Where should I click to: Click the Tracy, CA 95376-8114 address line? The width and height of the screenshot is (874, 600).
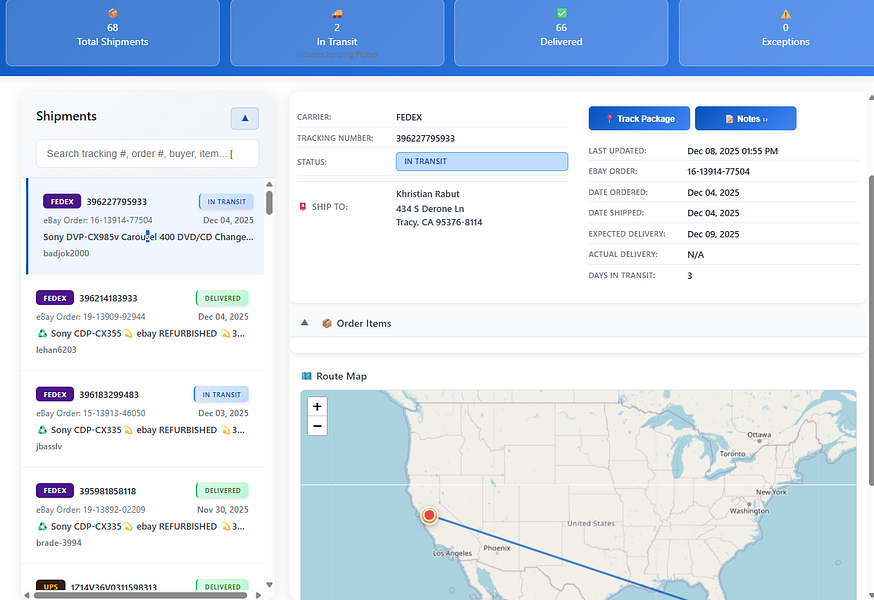(439, 222)
